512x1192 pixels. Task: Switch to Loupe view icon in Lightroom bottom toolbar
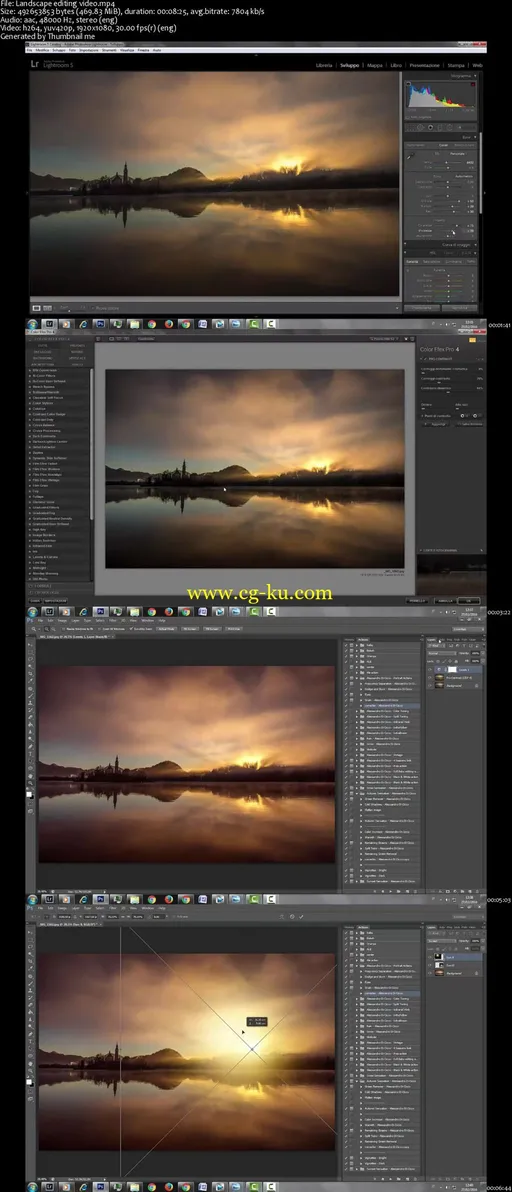[x=37, y=308]
